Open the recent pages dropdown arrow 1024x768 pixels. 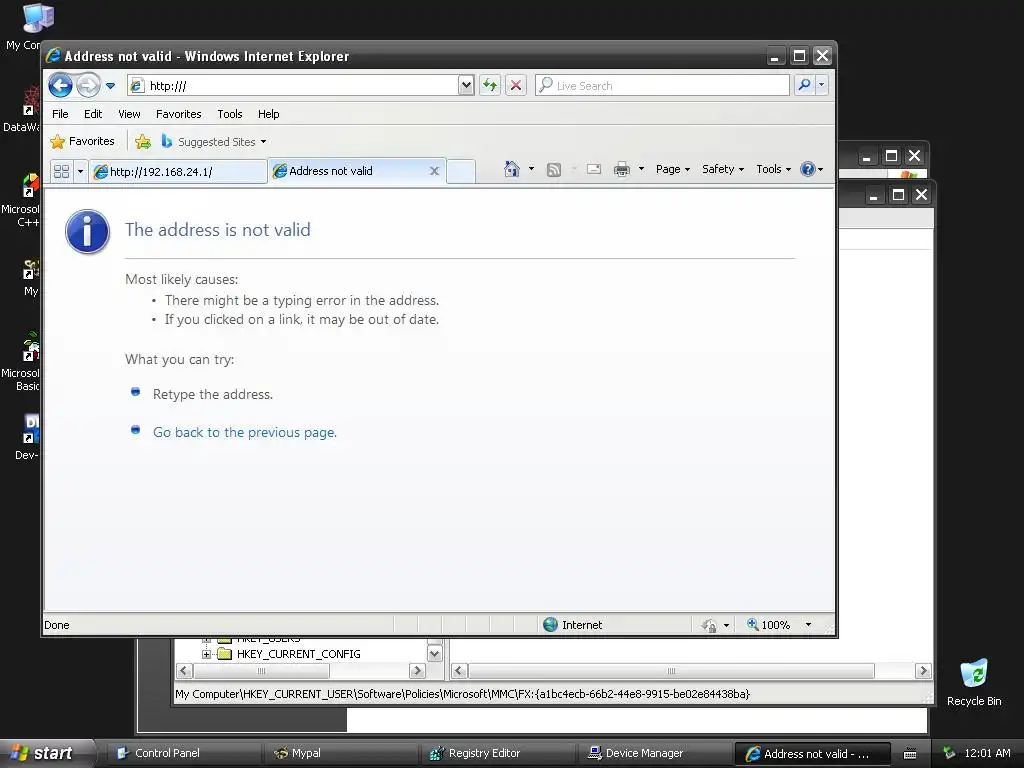pos(110,86)
